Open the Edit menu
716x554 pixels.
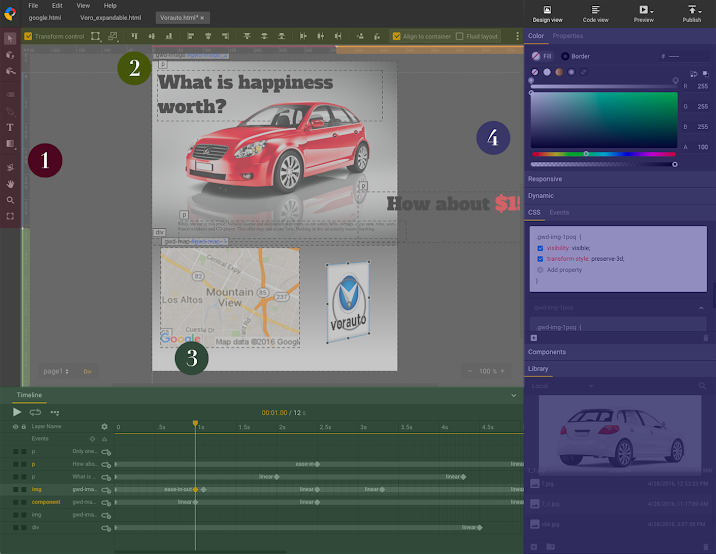coord(57,5)
